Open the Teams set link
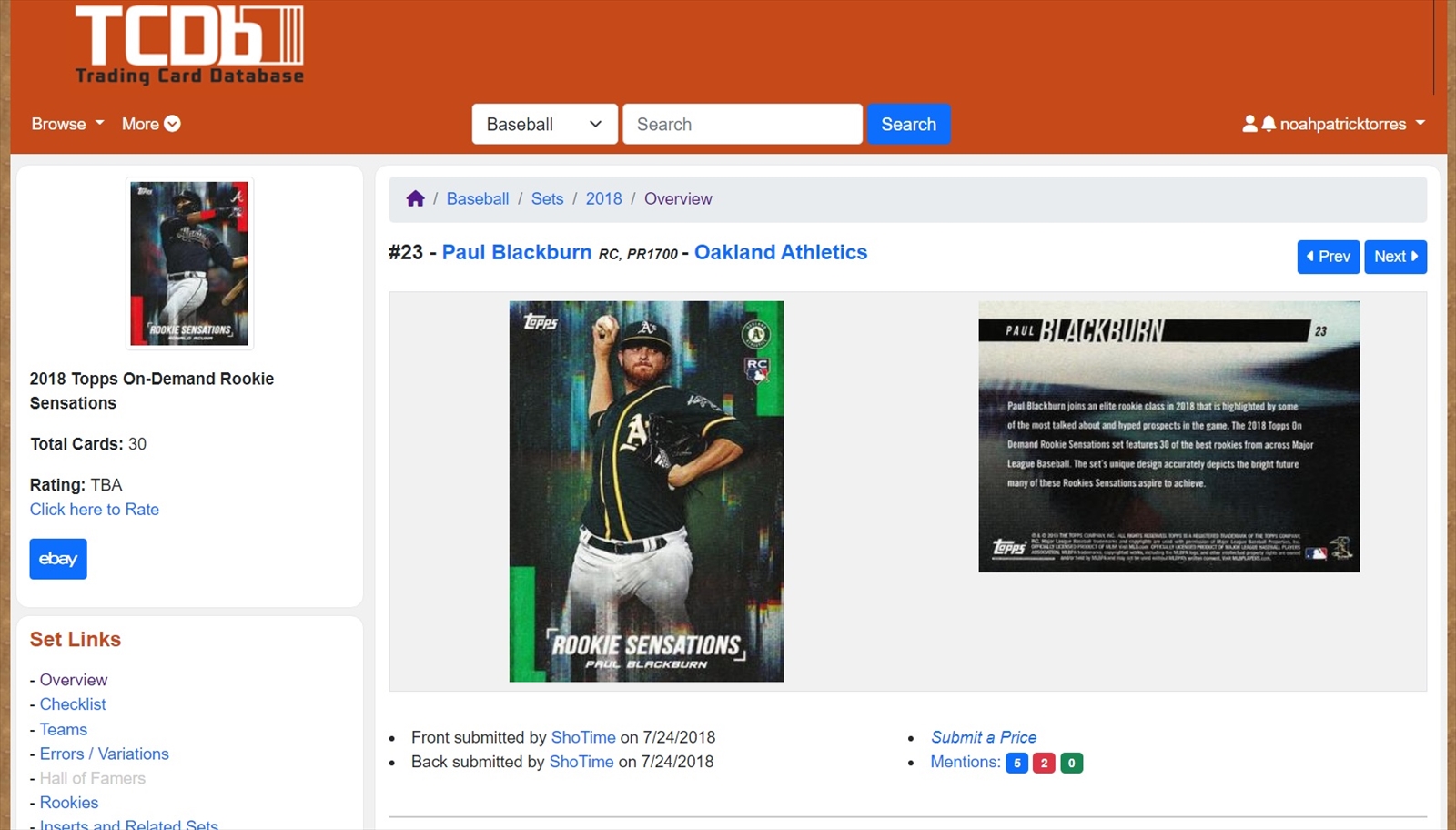The image size is (1456, 830). coord(63,729)
